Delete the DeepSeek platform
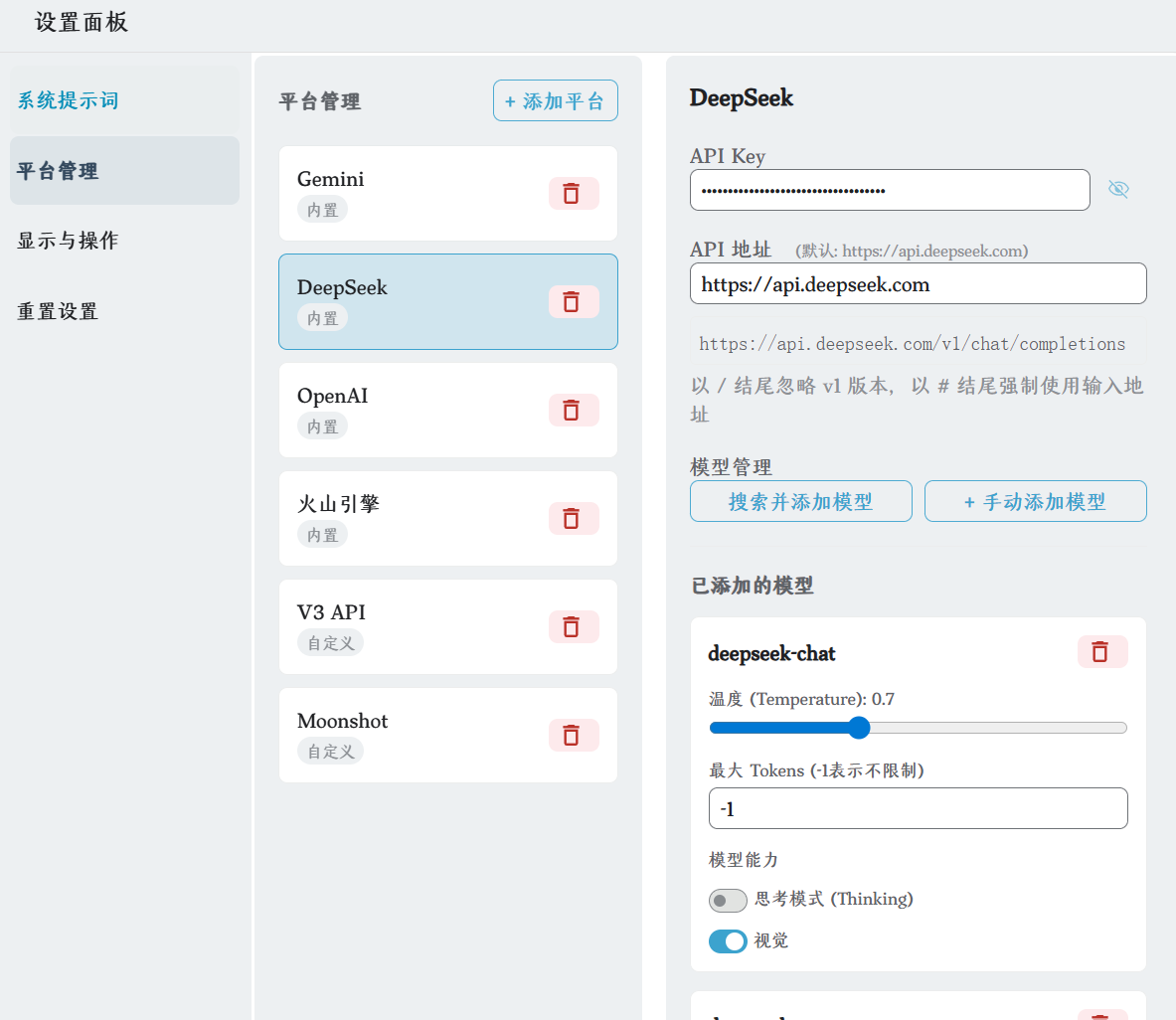 (573, 301)
